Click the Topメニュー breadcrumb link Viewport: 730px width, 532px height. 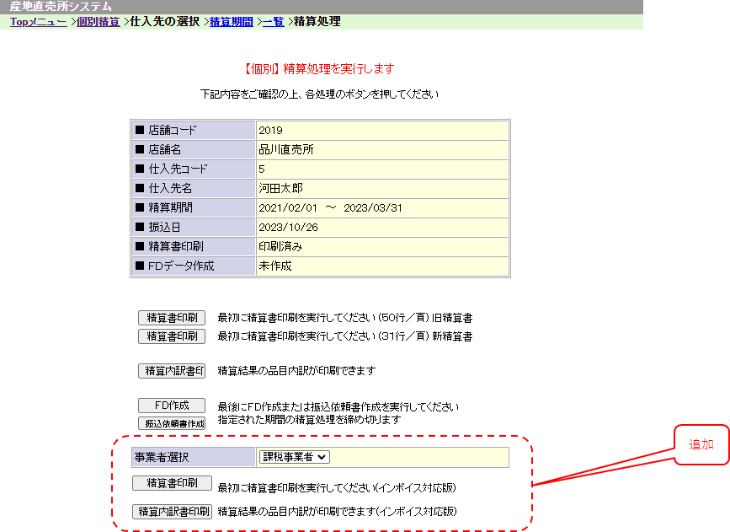[x=38, y=21]
